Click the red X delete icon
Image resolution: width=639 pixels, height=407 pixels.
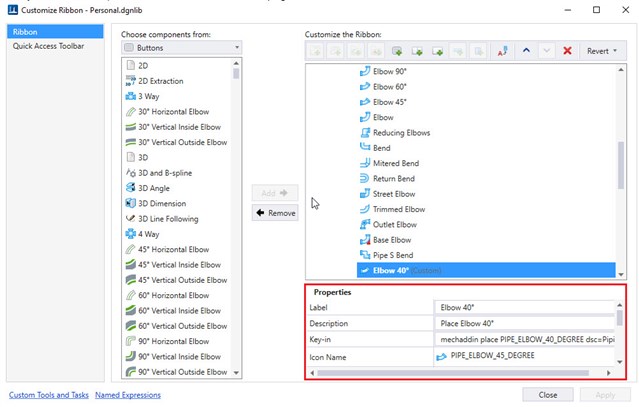click(567, 51)
